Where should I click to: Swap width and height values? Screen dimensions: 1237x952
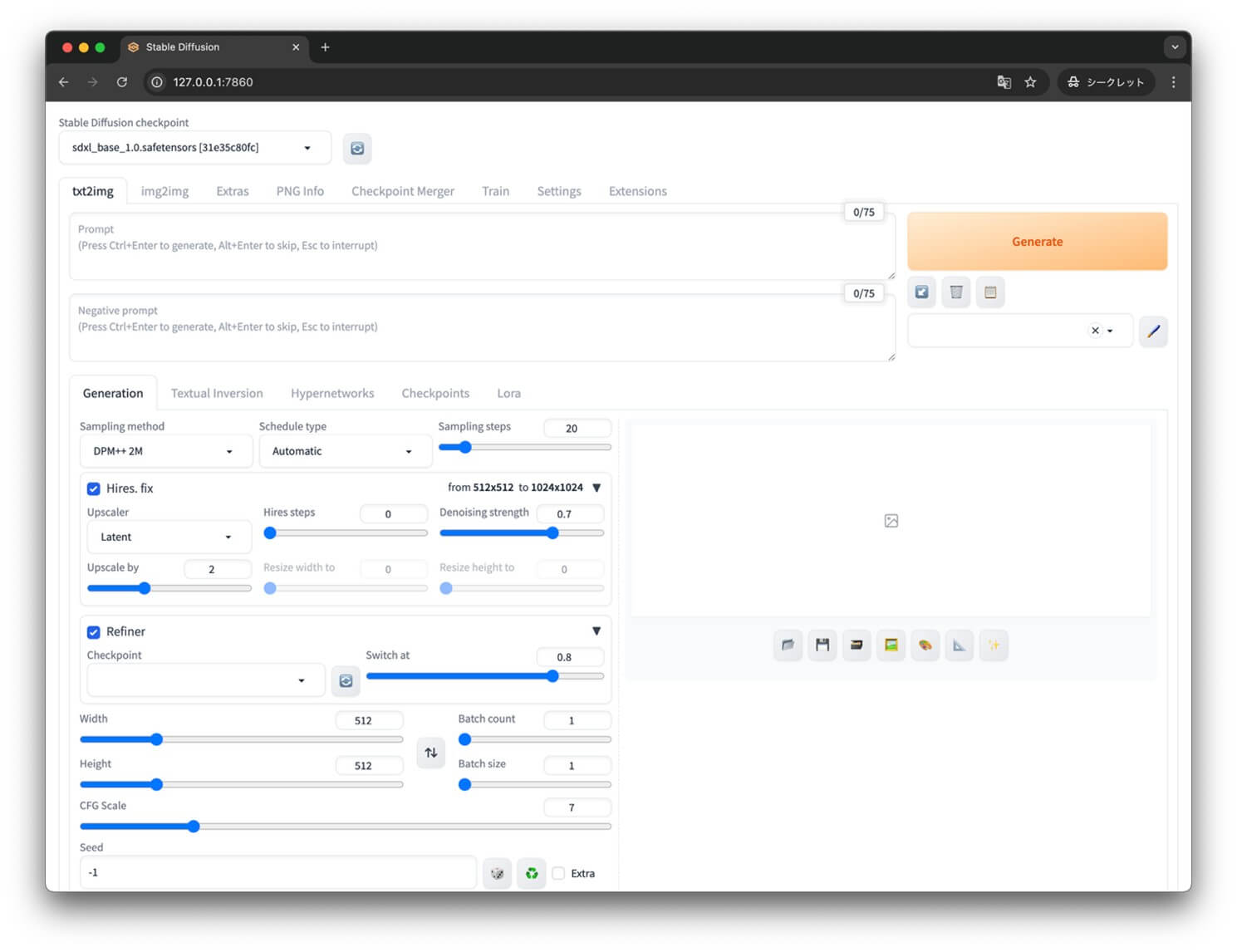430,753
